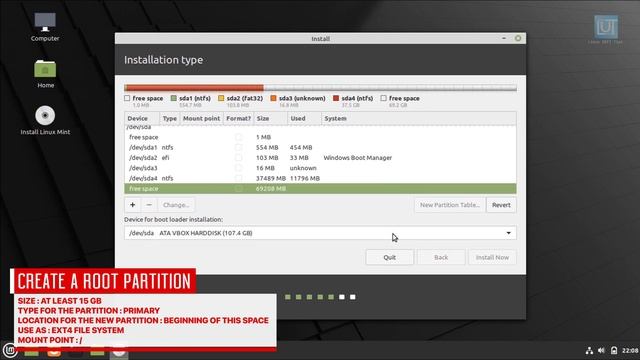Sort by the Size column header
The height and width of the screenshot is (360, 640).
(x=270, y=118)
